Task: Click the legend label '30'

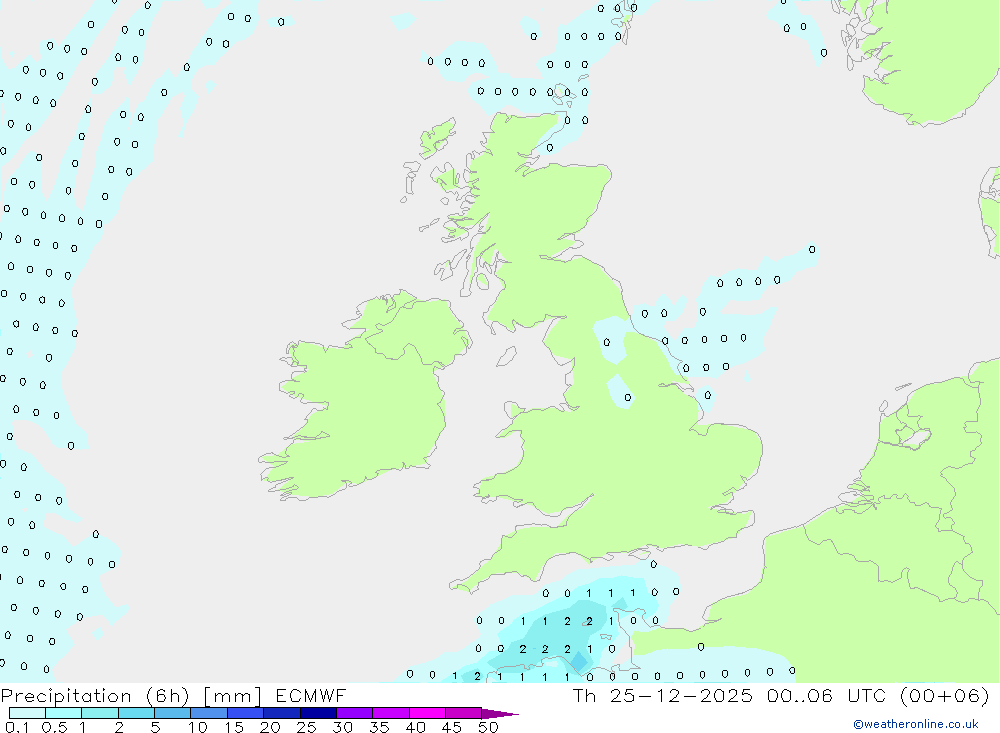Action: point(342,727)
